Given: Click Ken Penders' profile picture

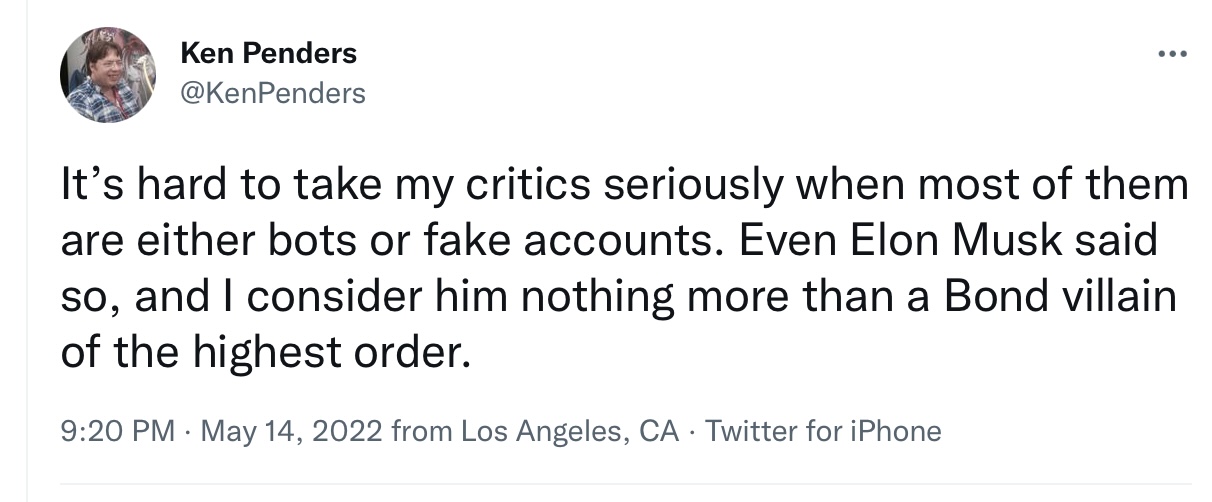Looking at the screenshot, I should tap(108, 75).
